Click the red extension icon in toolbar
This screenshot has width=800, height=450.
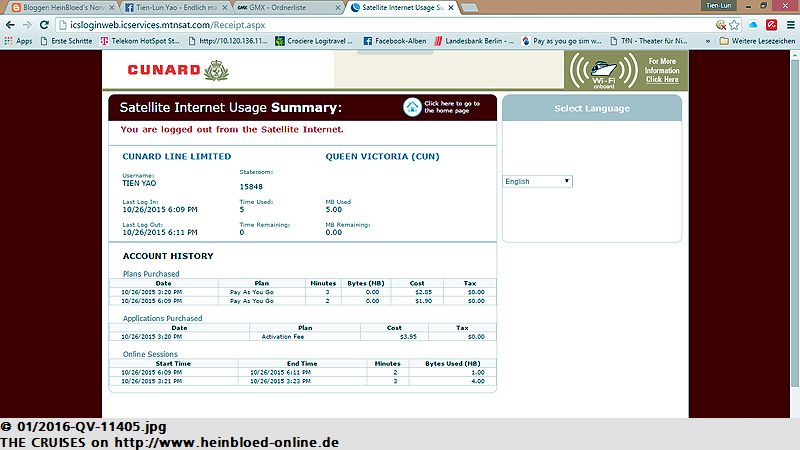click(x=771, y=25)
